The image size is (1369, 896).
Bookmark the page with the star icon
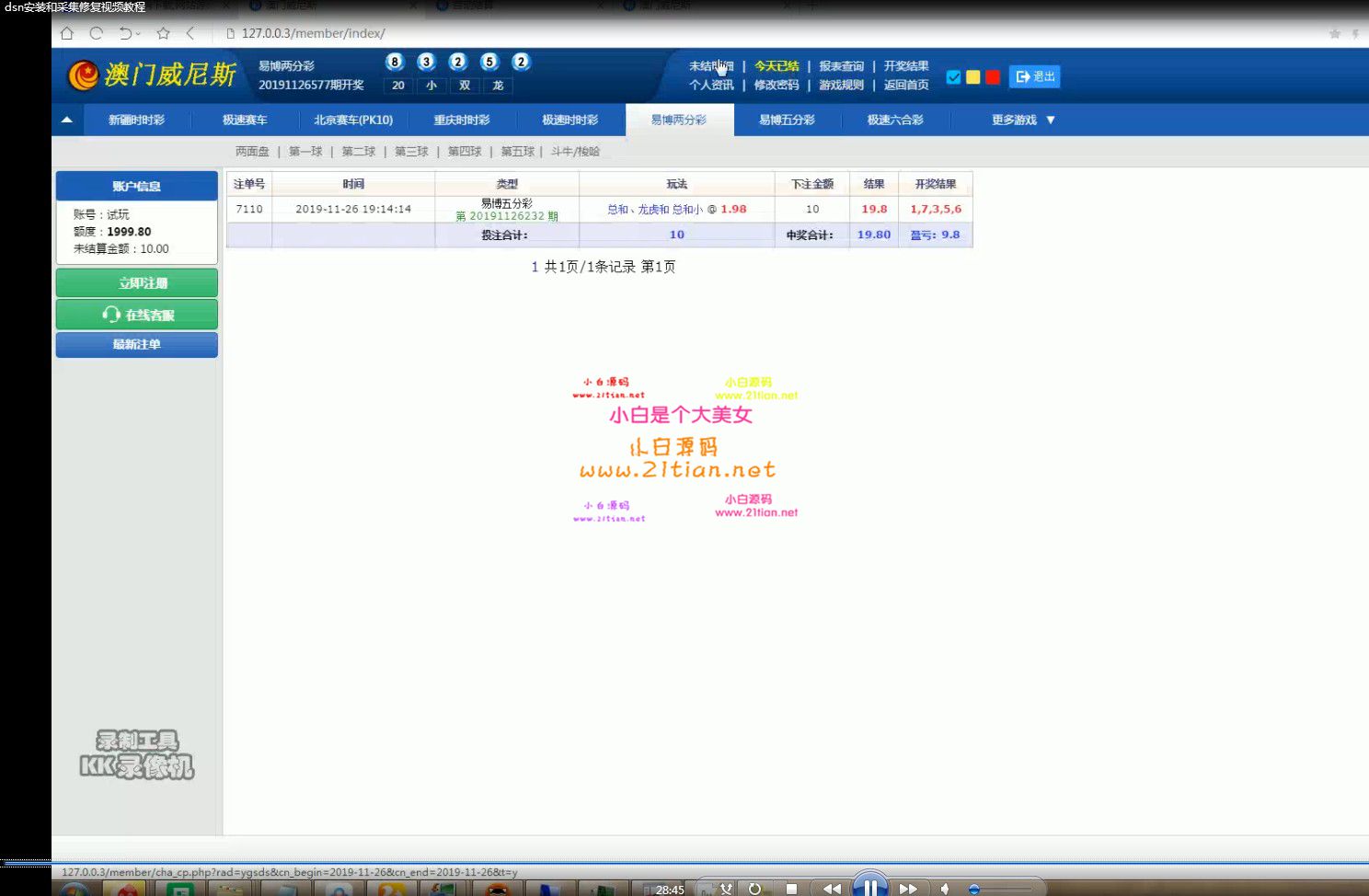click(163, 33)
